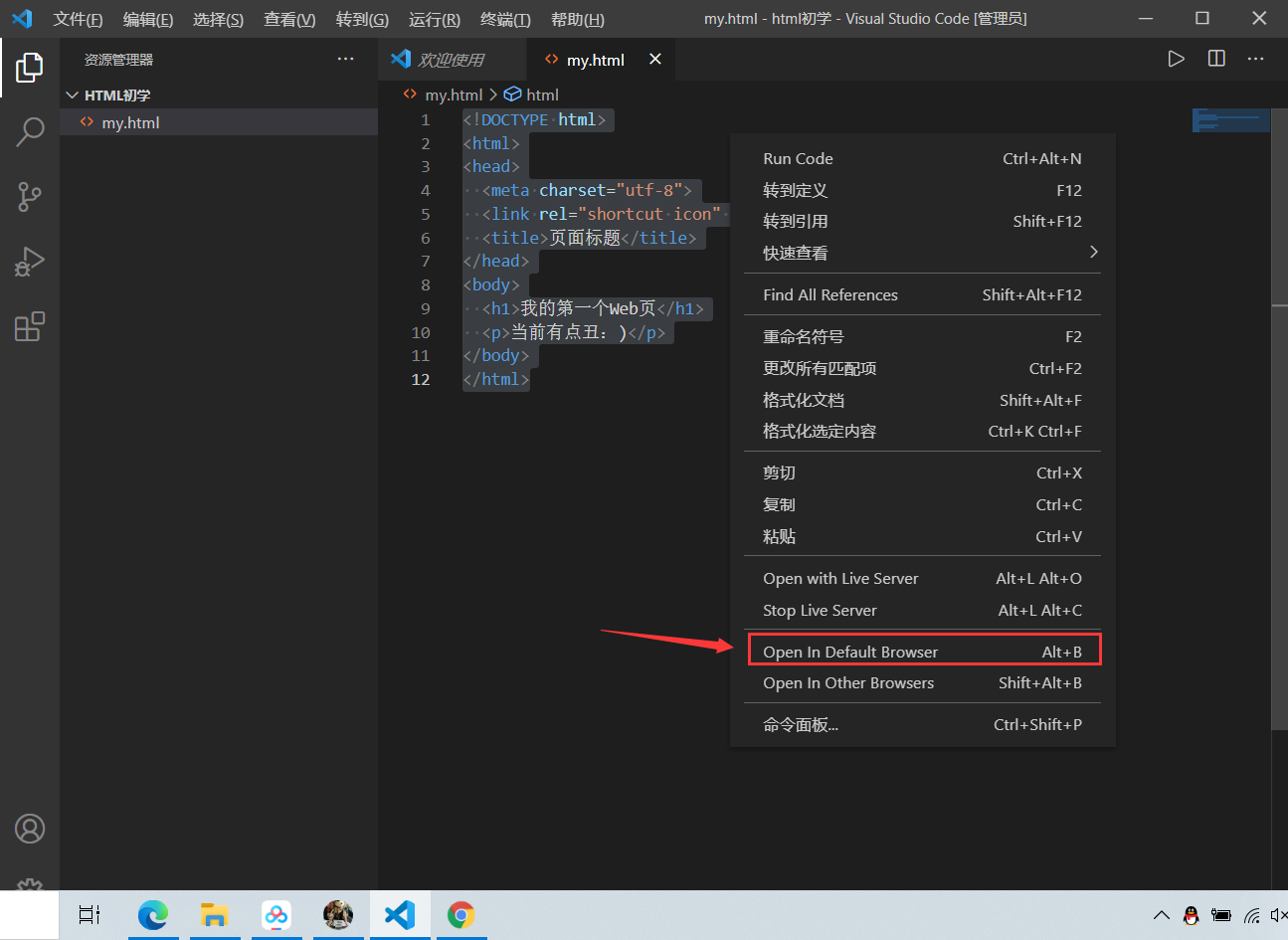Click the Manage gear icon
The width and height of the screenshot is (1288, 940).
pyautogui.click(x=30, y=884)
